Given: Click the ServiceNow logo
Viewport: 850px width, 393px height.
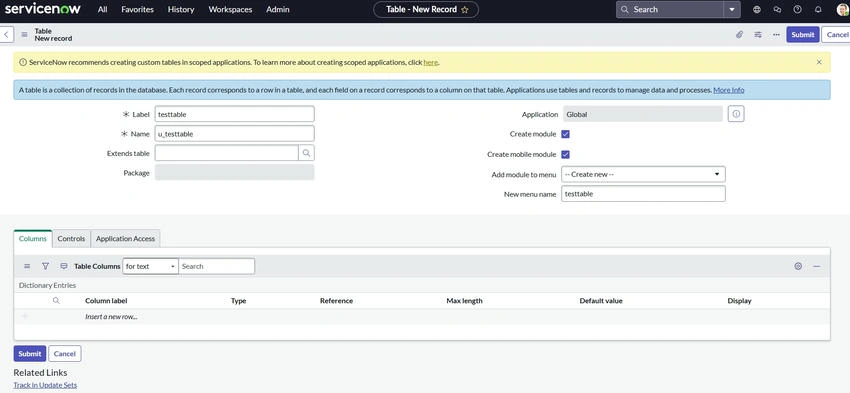Looking at the screenshot, I should (43, 9).
